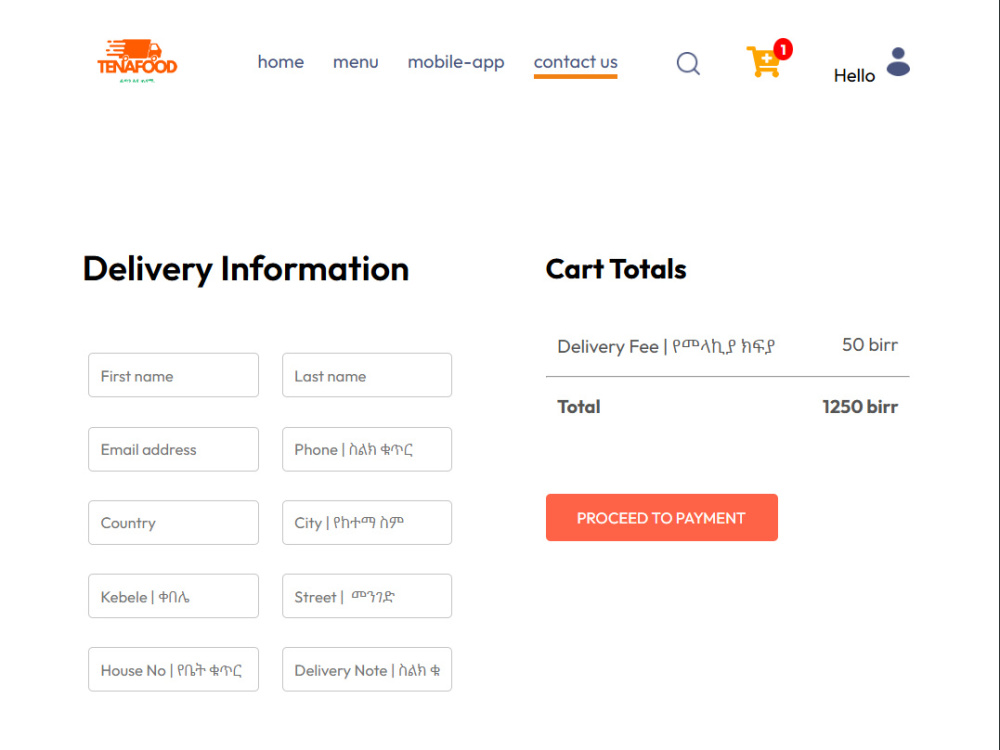Click the 50 birr fee value
This screenshot has width=1000, height=750.
[x=869, y=344]
